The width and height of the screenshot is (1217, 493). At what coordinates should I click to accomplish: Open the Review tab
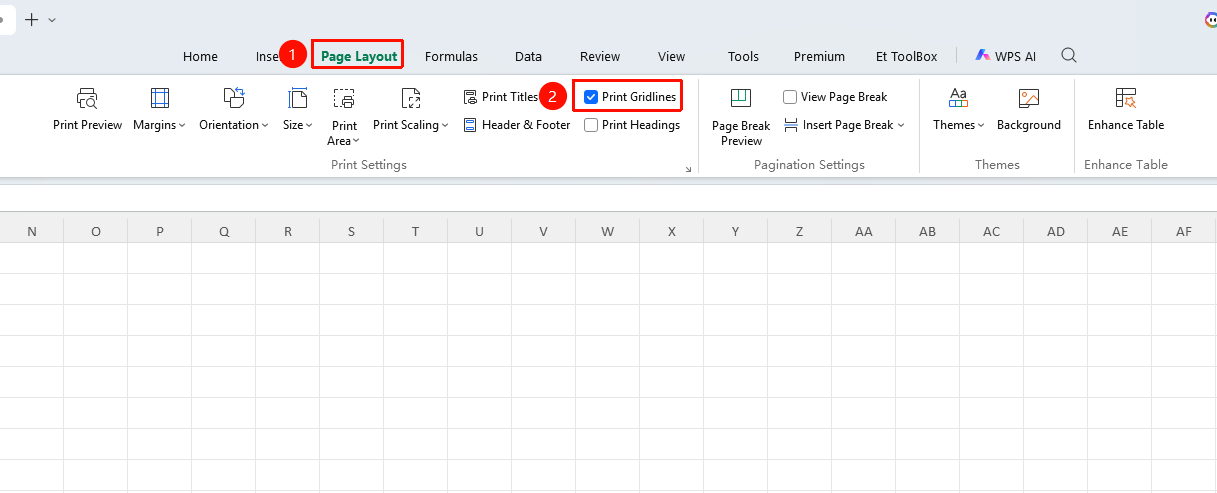click(600, 56)
